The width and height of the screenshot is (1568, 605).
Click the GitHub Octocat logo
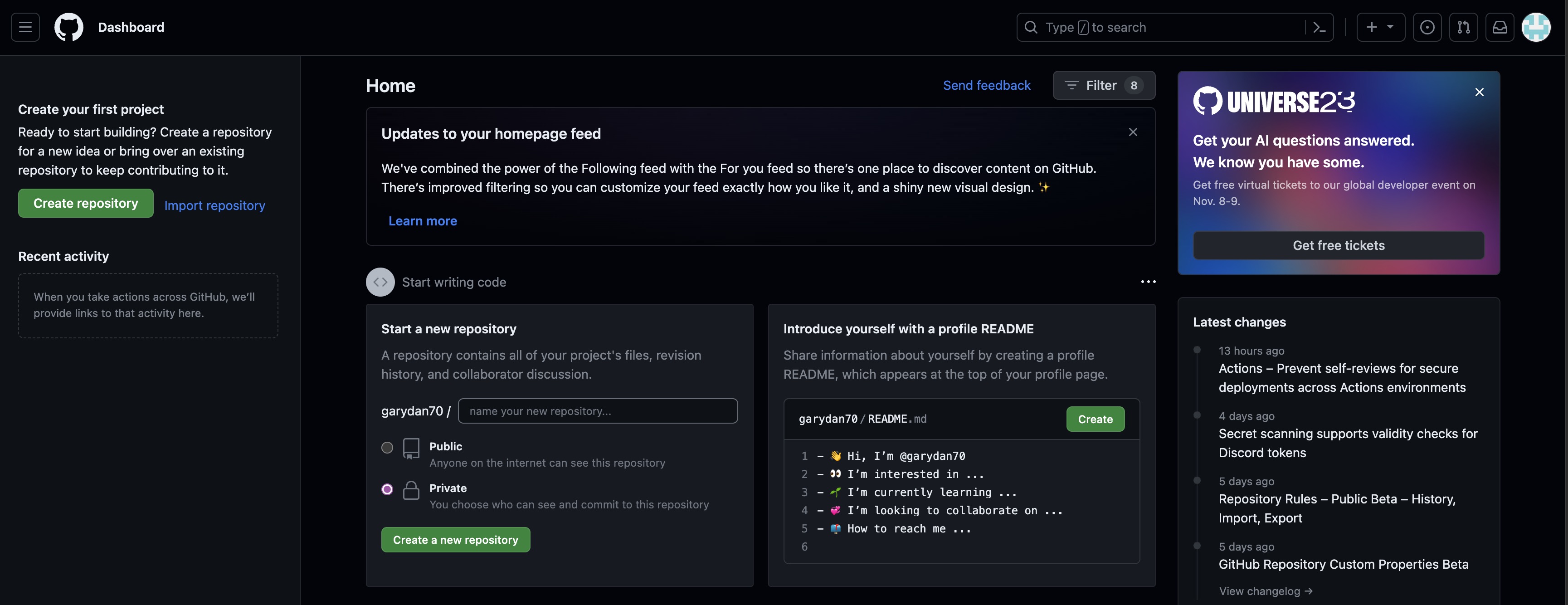pyautogui.click(x=68, y=27)
